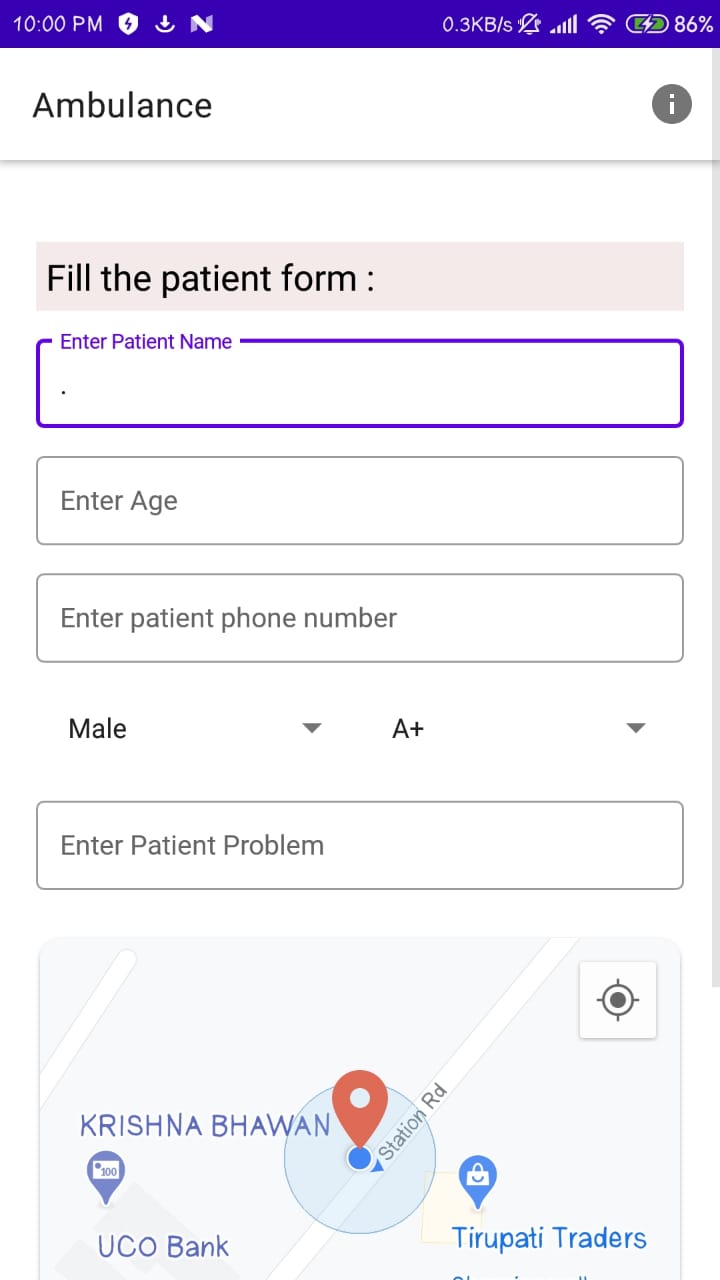Tap the UCO Bank ATM map marker
This screenshot has height=1280, width=720.
pos(105,1174)
